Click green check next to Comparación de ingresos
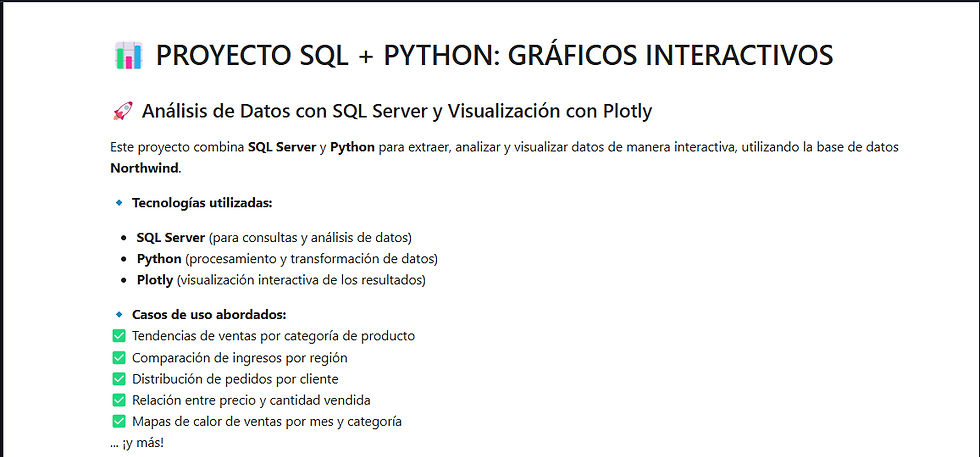Screen dimensions: 980x457 click(x=119, y=358)
